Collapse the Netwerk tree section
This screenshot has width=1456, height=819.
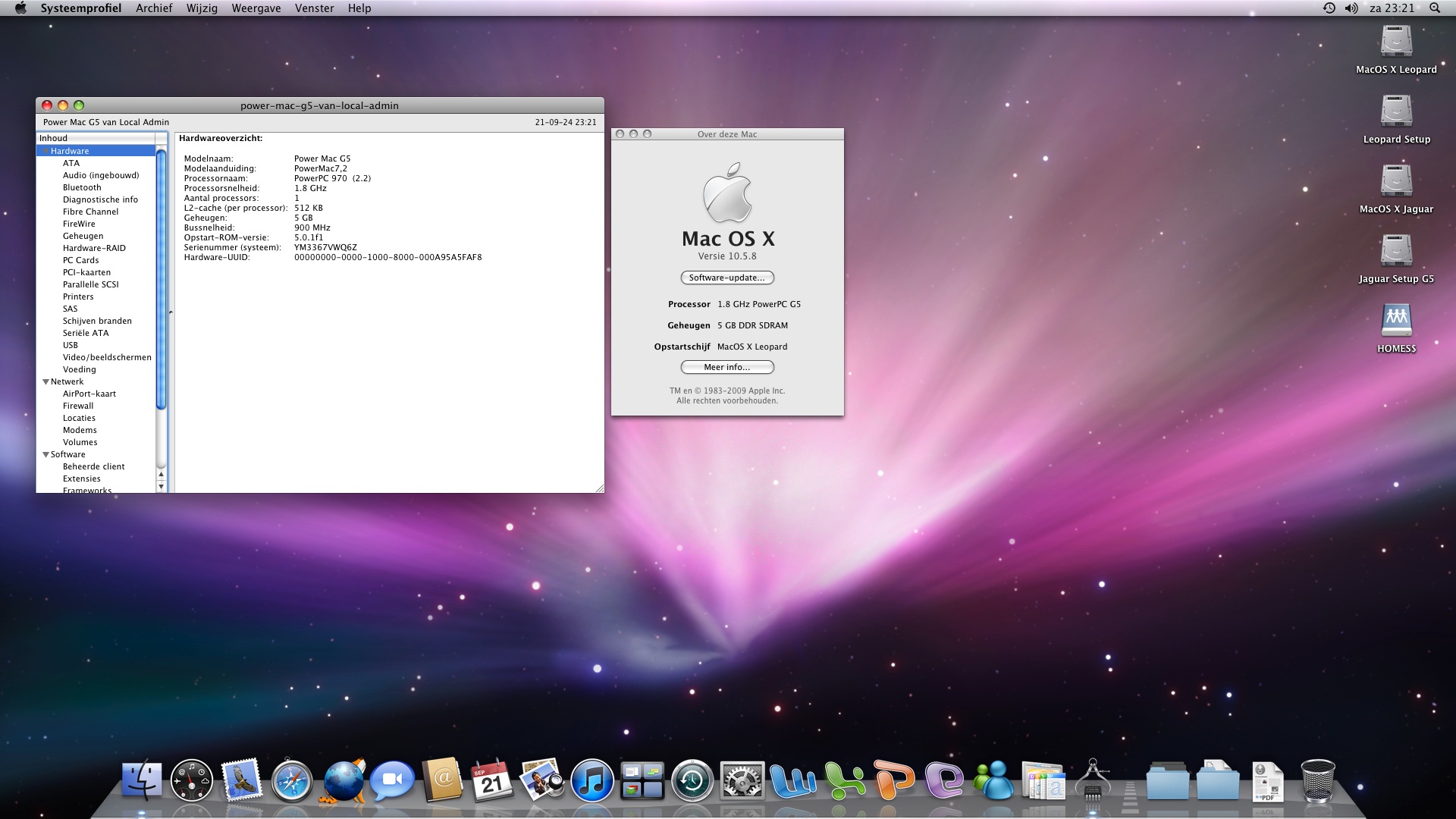(x=45, y=381)
